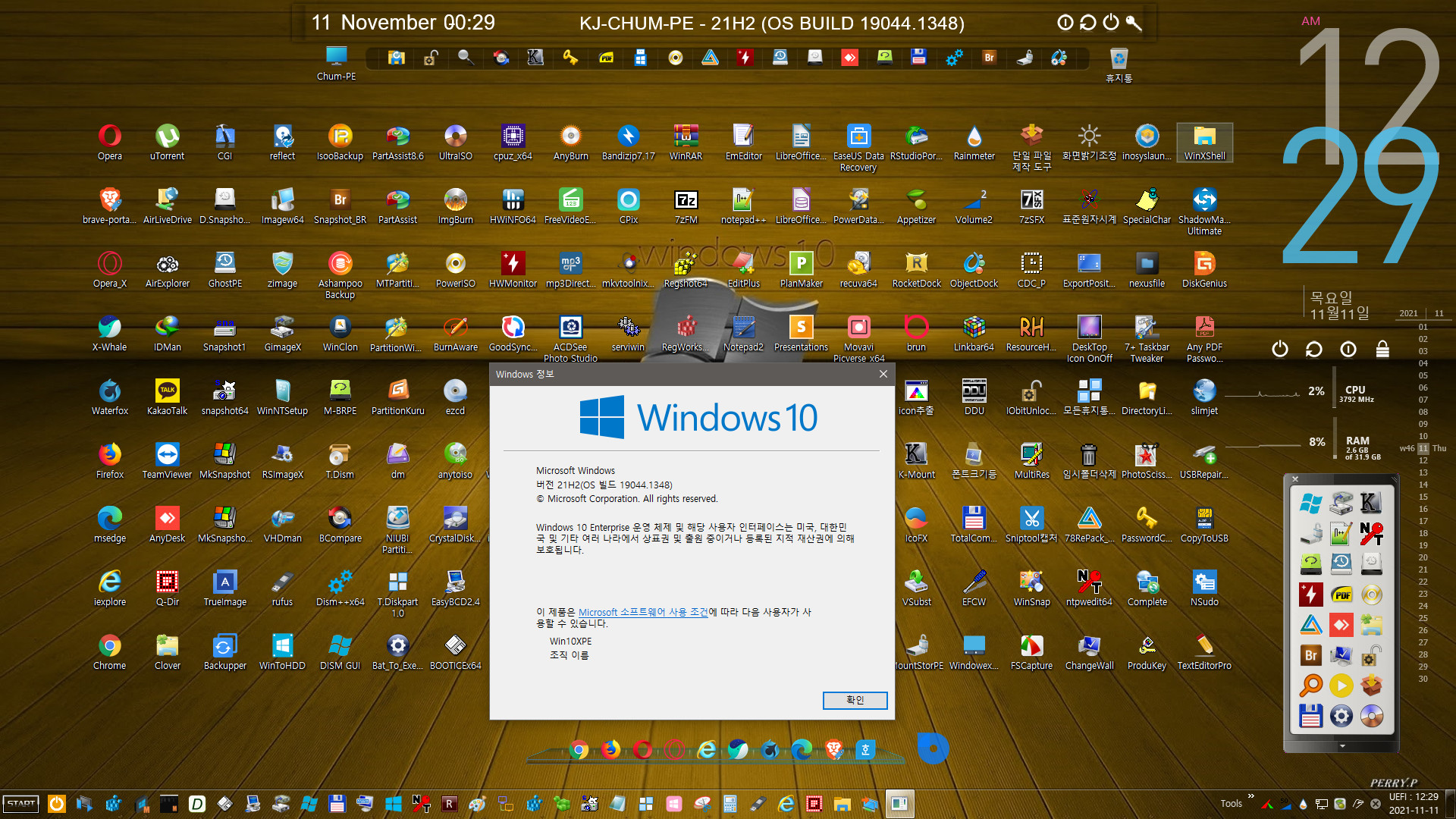Open EasyBCD2.4 shortcut
Image resolution: width=1456 pixels, height=819 pixels.
tap(456, 588)
